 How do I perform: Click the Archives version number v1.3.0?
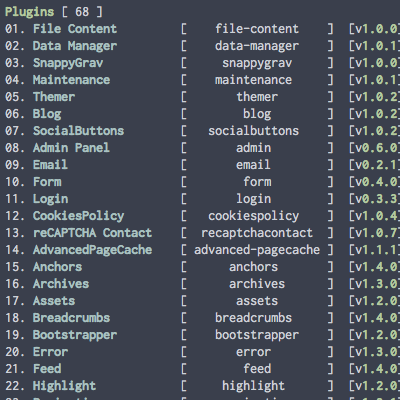pos(374,284)
